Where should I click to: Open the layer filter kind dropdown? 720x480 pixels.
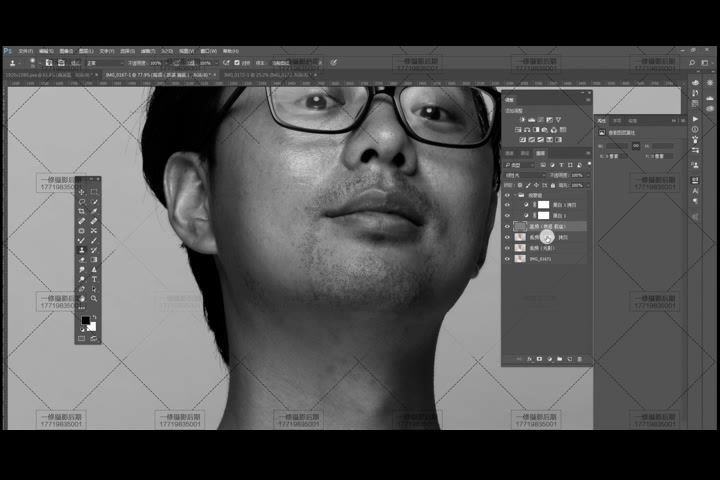pos(520,165)
